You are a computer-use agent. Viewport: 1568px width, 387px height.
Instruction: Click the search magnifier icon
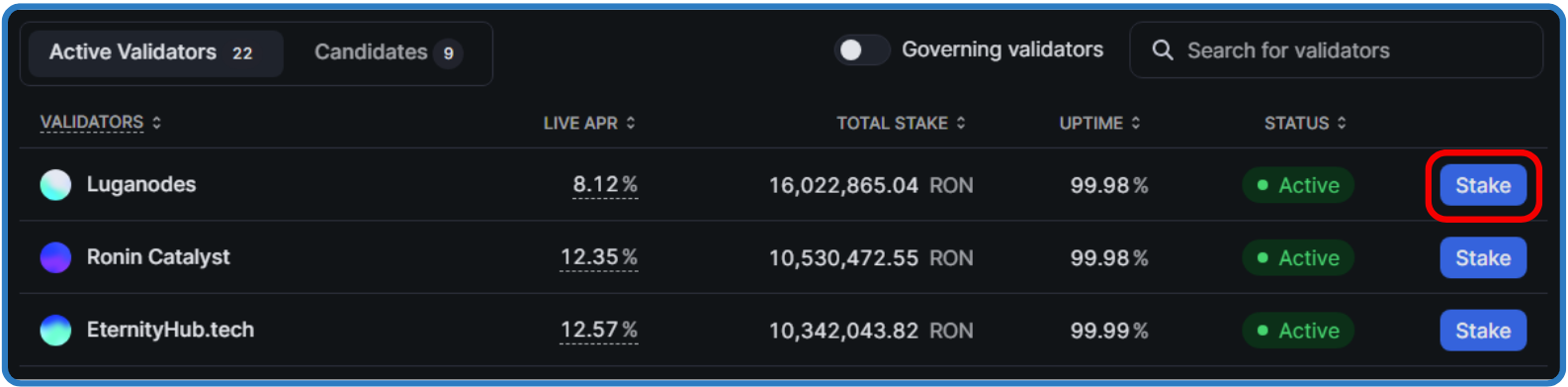point(1163,50)
